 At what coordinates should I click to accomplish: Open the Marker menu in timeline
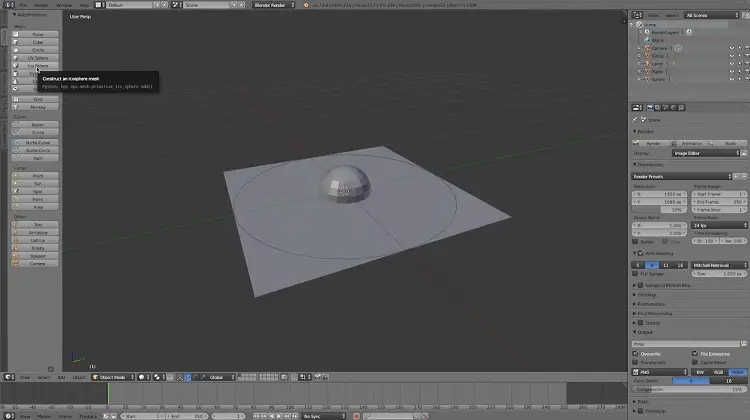click(44, 417)
